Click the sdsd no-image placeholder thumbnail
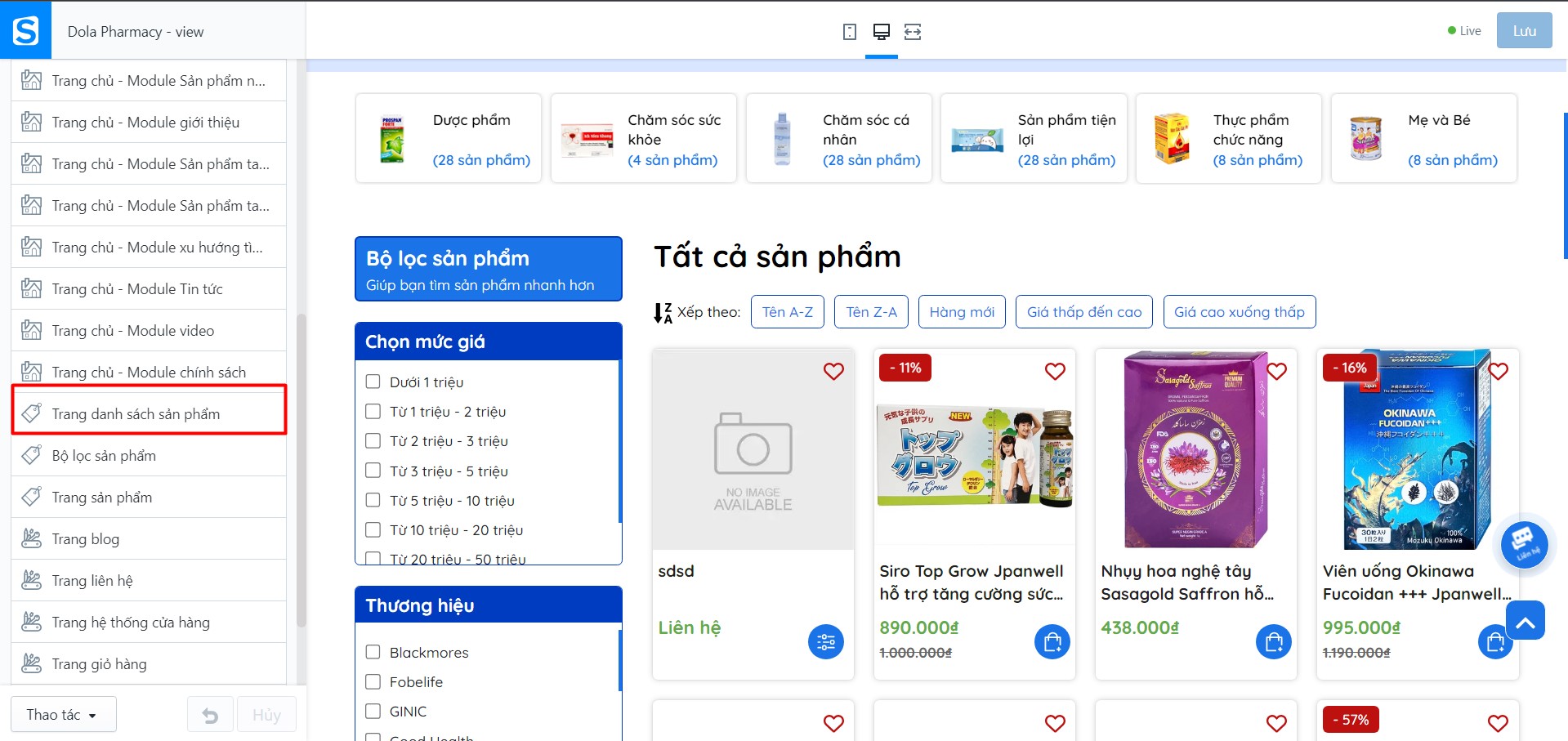 click(753, 449)
